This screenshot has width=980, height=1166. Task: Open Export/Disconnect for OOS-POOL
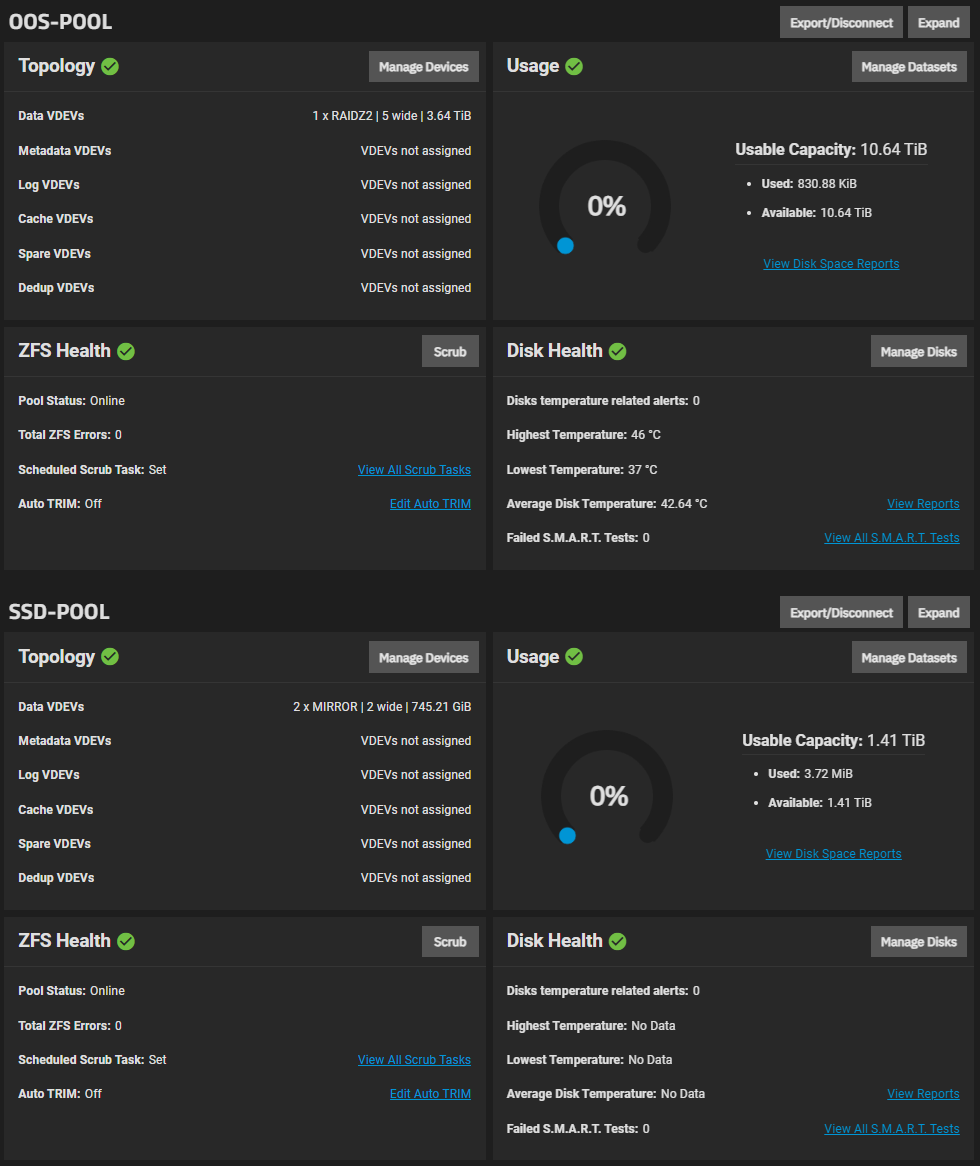click(x=841, y=22)
